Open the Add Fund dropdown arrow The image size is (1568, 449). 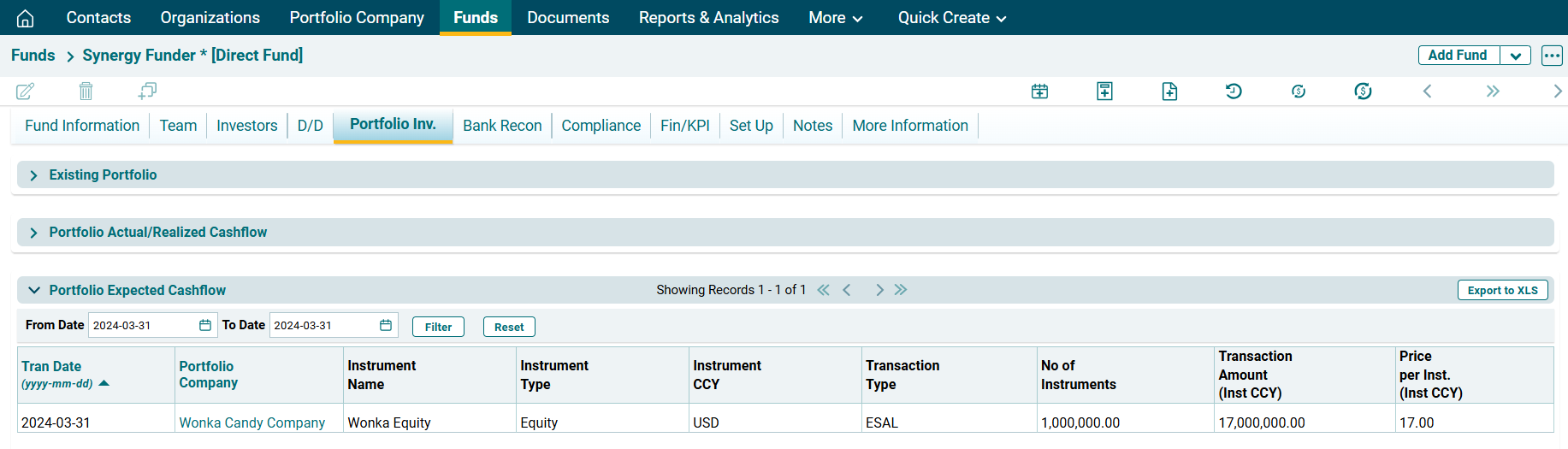pos(1515,56)
